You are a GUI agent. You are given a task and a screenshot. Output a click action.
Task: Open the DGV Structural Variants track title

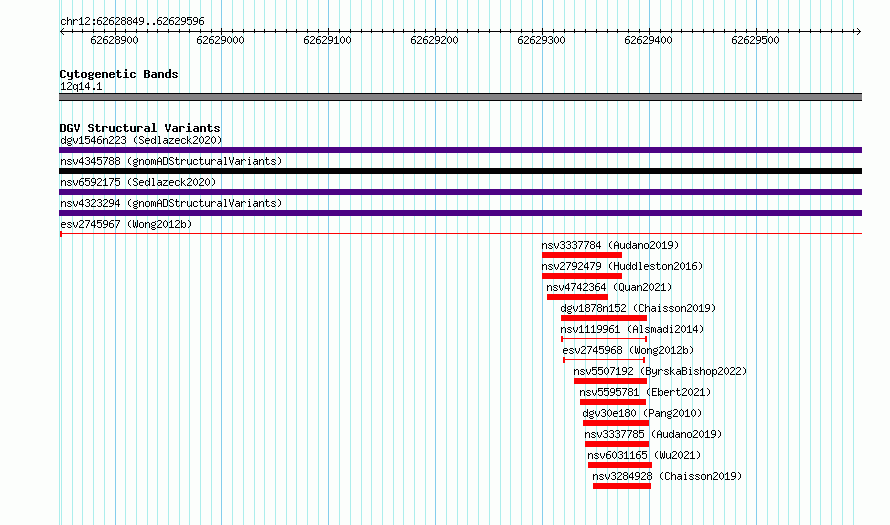pyautogui.click(x=140, y=128)
